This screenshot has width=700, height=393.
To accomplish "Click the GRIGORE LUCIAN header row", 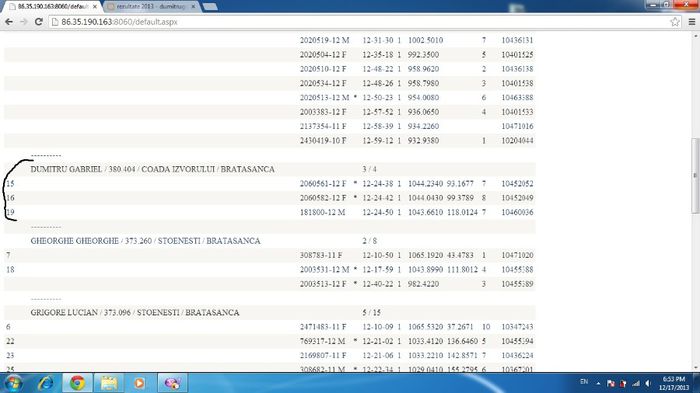I will pyautogui.click(x=270, y=312).
